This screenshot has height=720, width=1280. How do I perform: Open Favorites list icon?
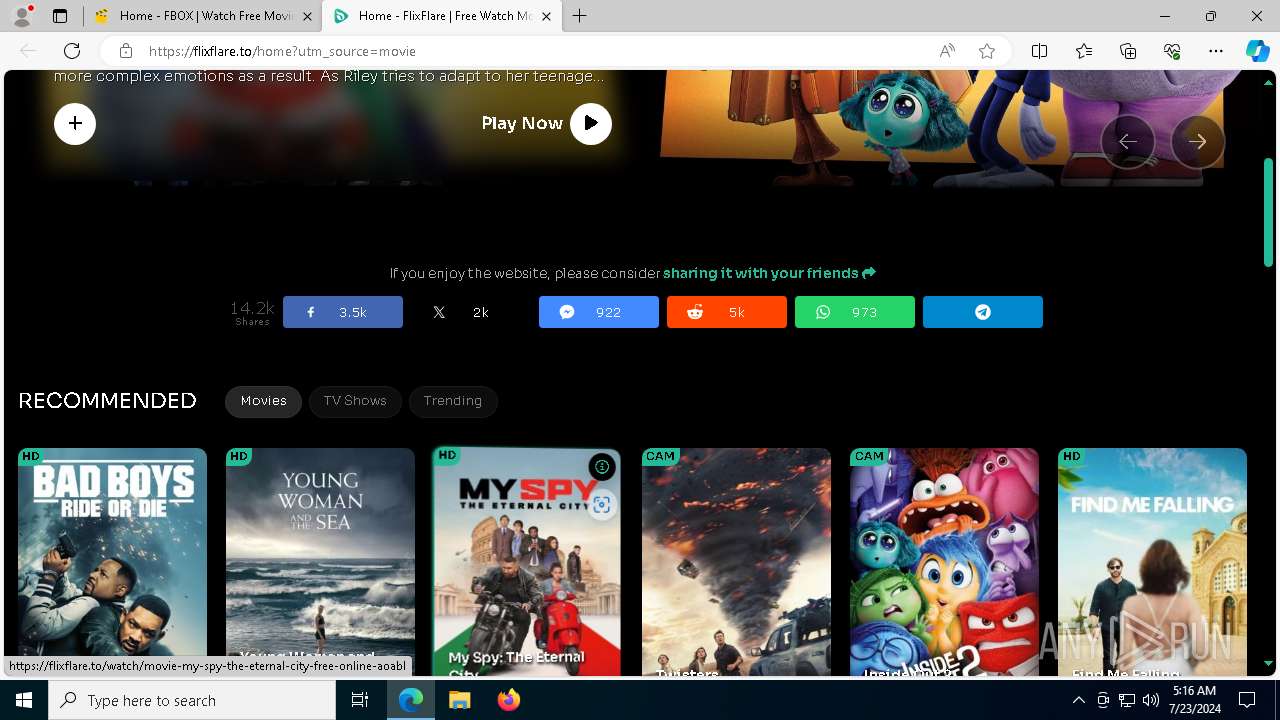click(x=1084, y=51)
